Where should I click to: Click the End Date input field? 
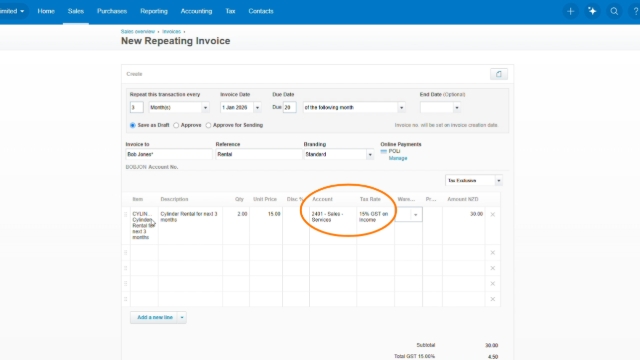(437, 107)
